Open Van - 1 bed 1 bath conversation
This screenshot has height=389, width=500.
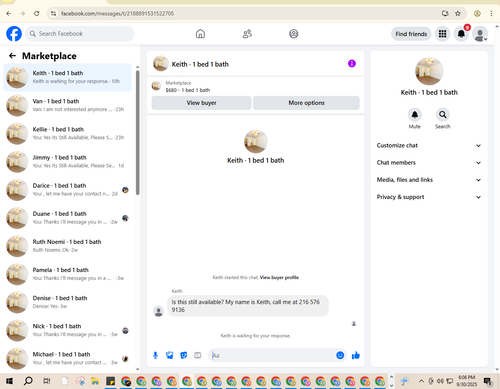pyautogui.click(x=67, y=105)
